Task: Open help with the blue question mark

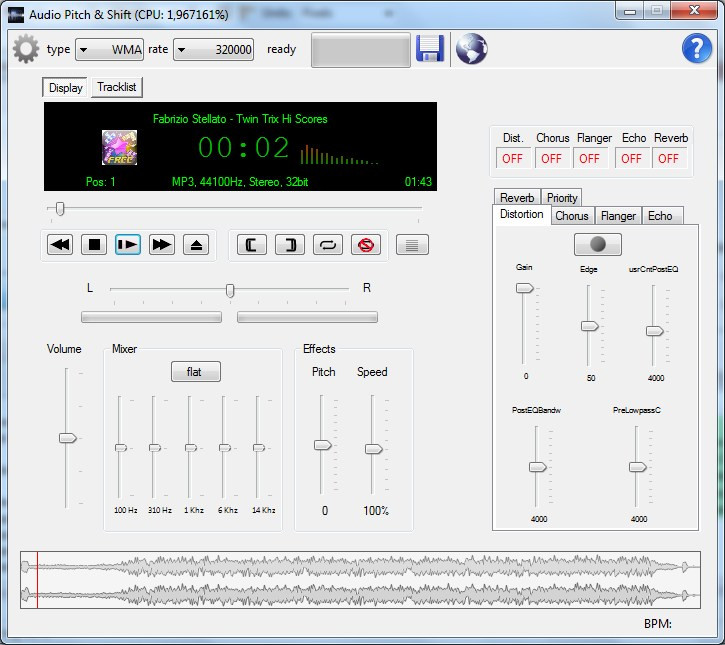Action: click(x=696, y=48)
